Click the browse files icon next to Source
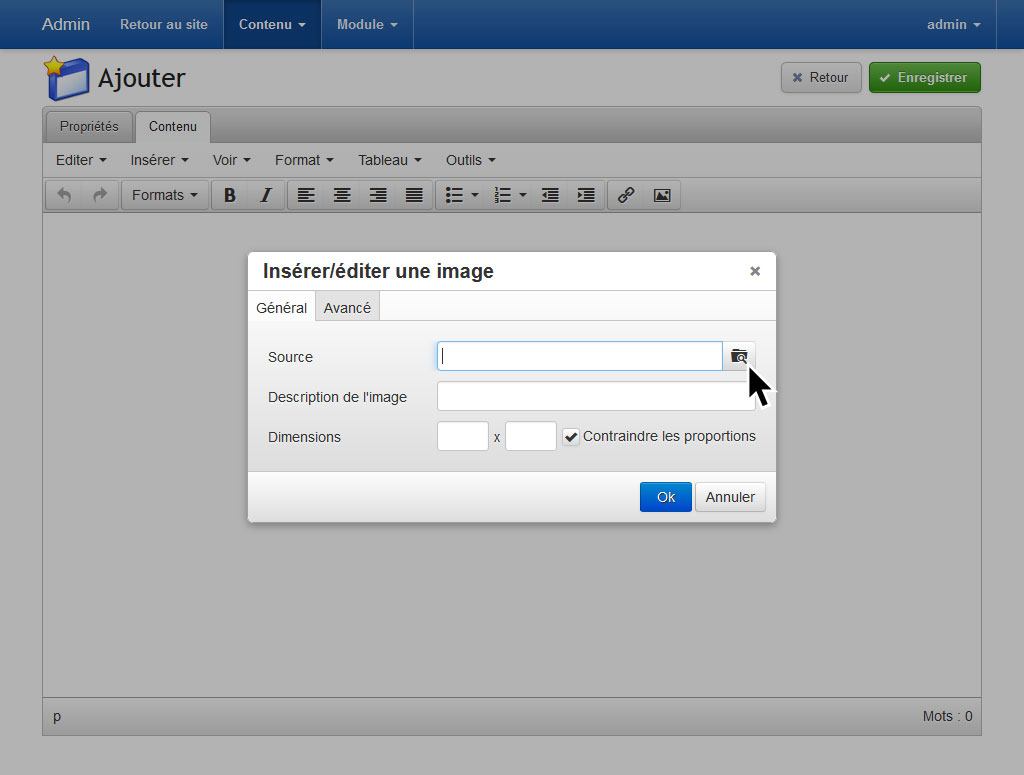 pyautogui.click(x=739, y=356)
